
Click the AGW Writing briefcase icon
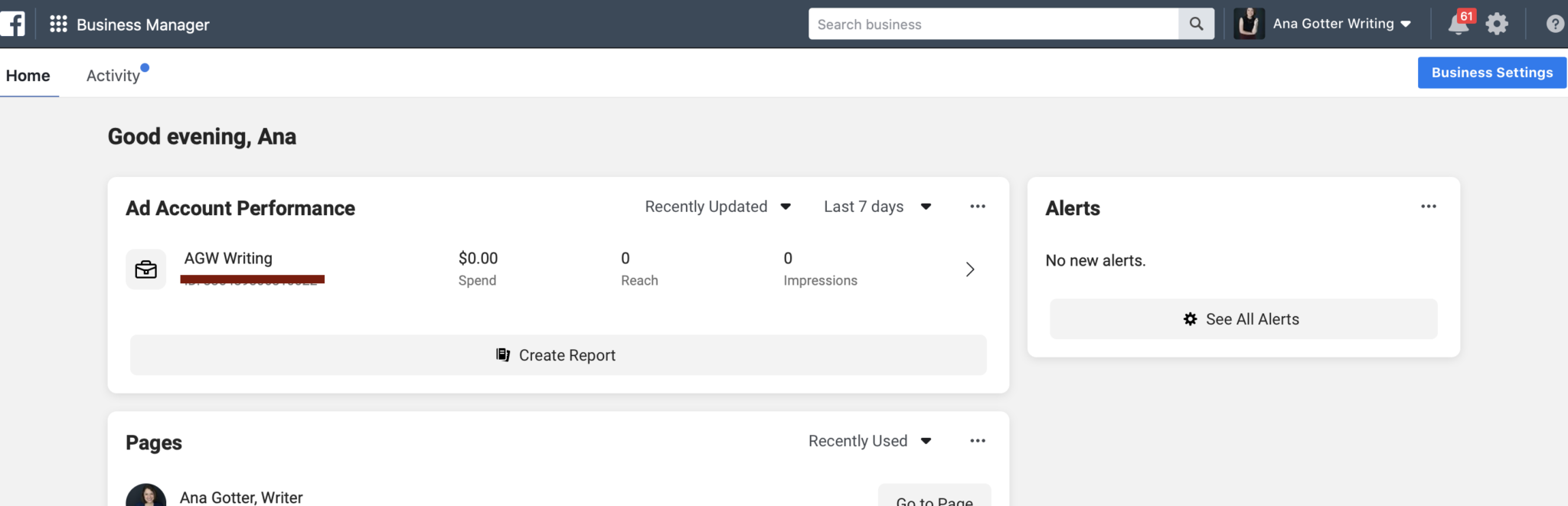[x=145, y=269]
